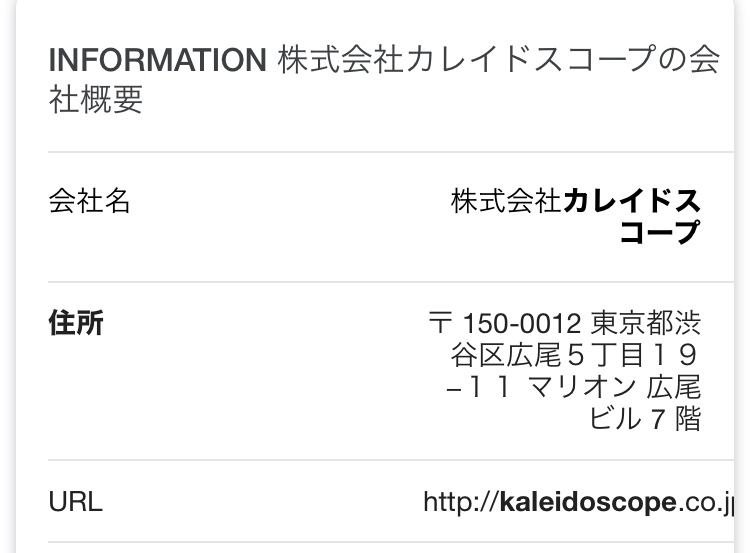
Task: Select the 株式会社カレイドスコープの会 heading text
Action: (x=498, y=60)
